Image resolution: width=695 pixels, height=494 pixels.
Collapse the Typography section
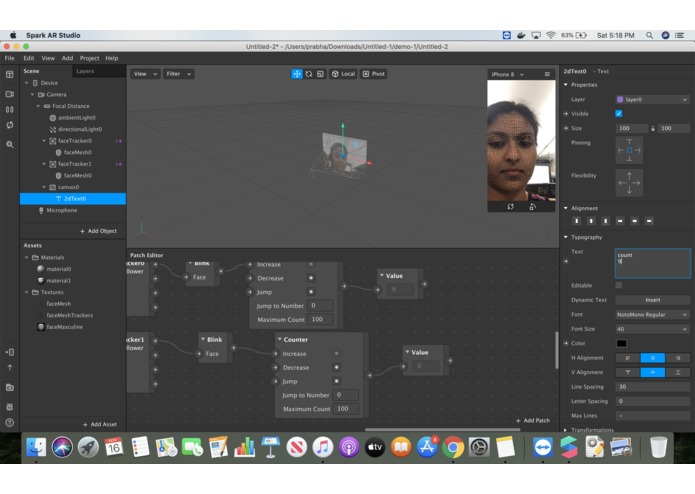click(x=566, y=237)
